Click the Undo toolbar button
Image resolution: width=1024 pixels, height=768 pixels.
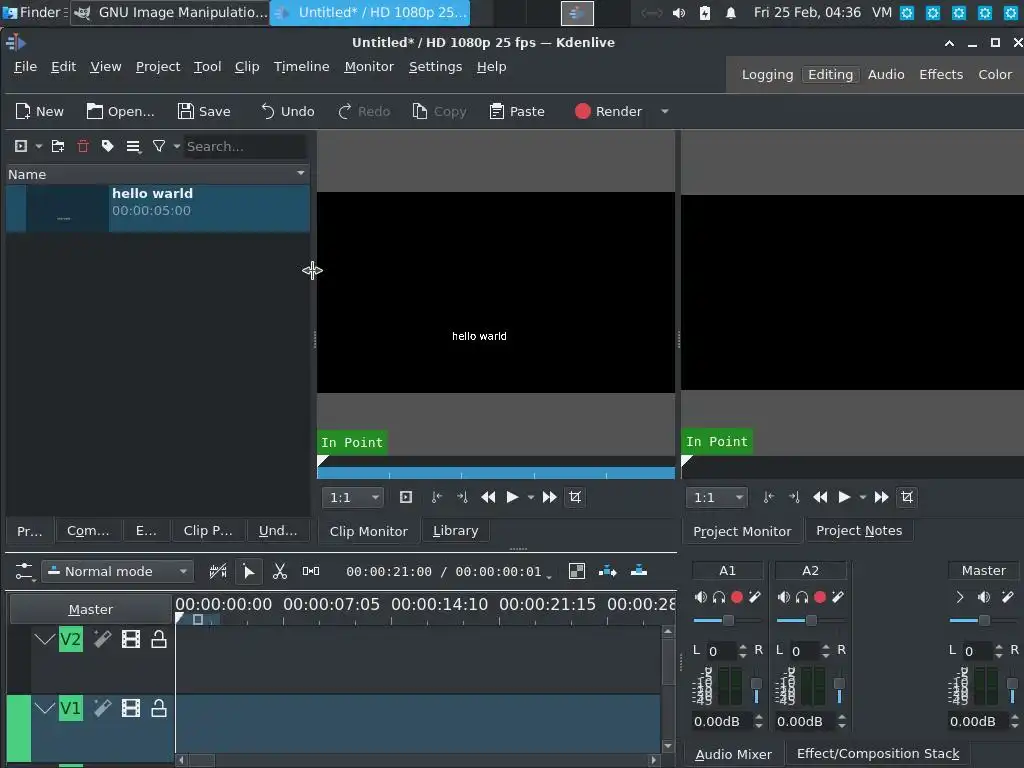coord(288,112)
